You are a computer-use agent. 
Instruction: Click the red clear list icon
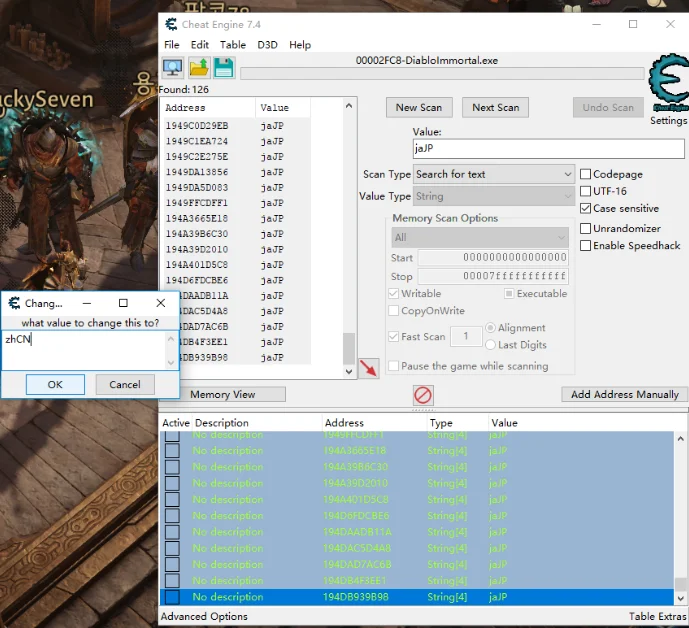(x=423, y=395)
